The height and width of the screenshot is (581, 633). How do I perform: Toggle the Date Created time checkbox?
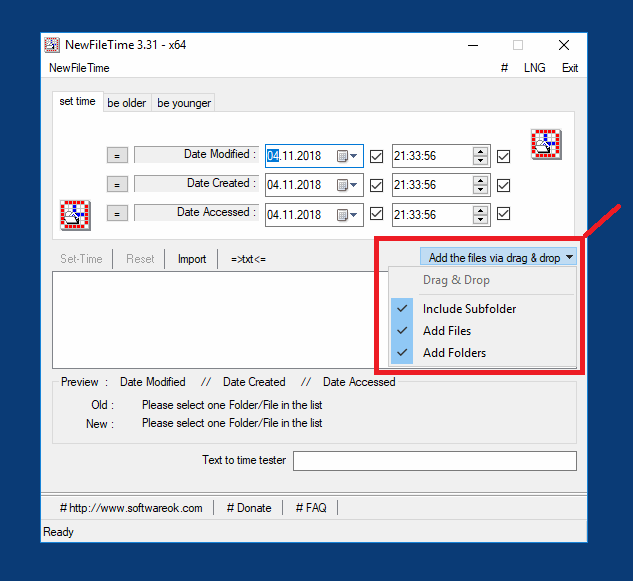pyautogui.click(x=503, y=185)
